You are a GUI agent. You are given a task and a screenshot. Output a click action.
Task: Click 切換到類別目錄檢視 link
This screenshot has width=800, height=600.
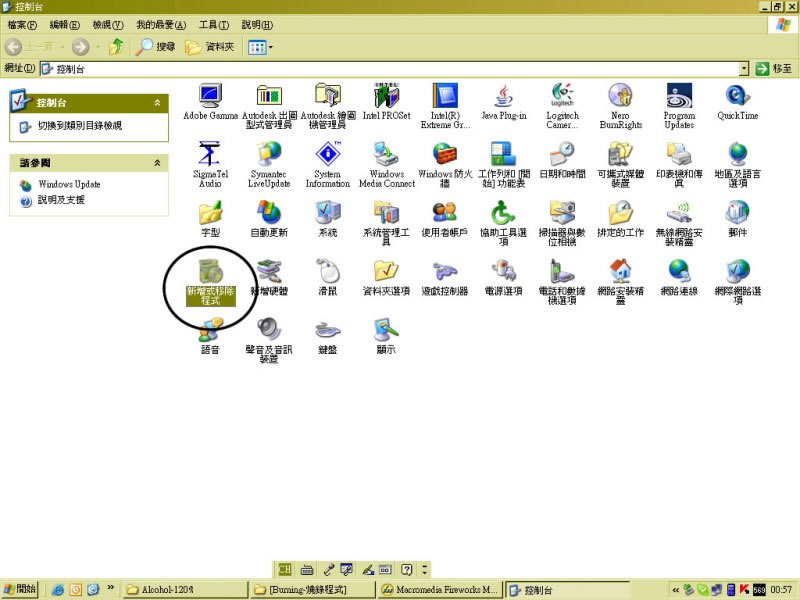(79, 126)
